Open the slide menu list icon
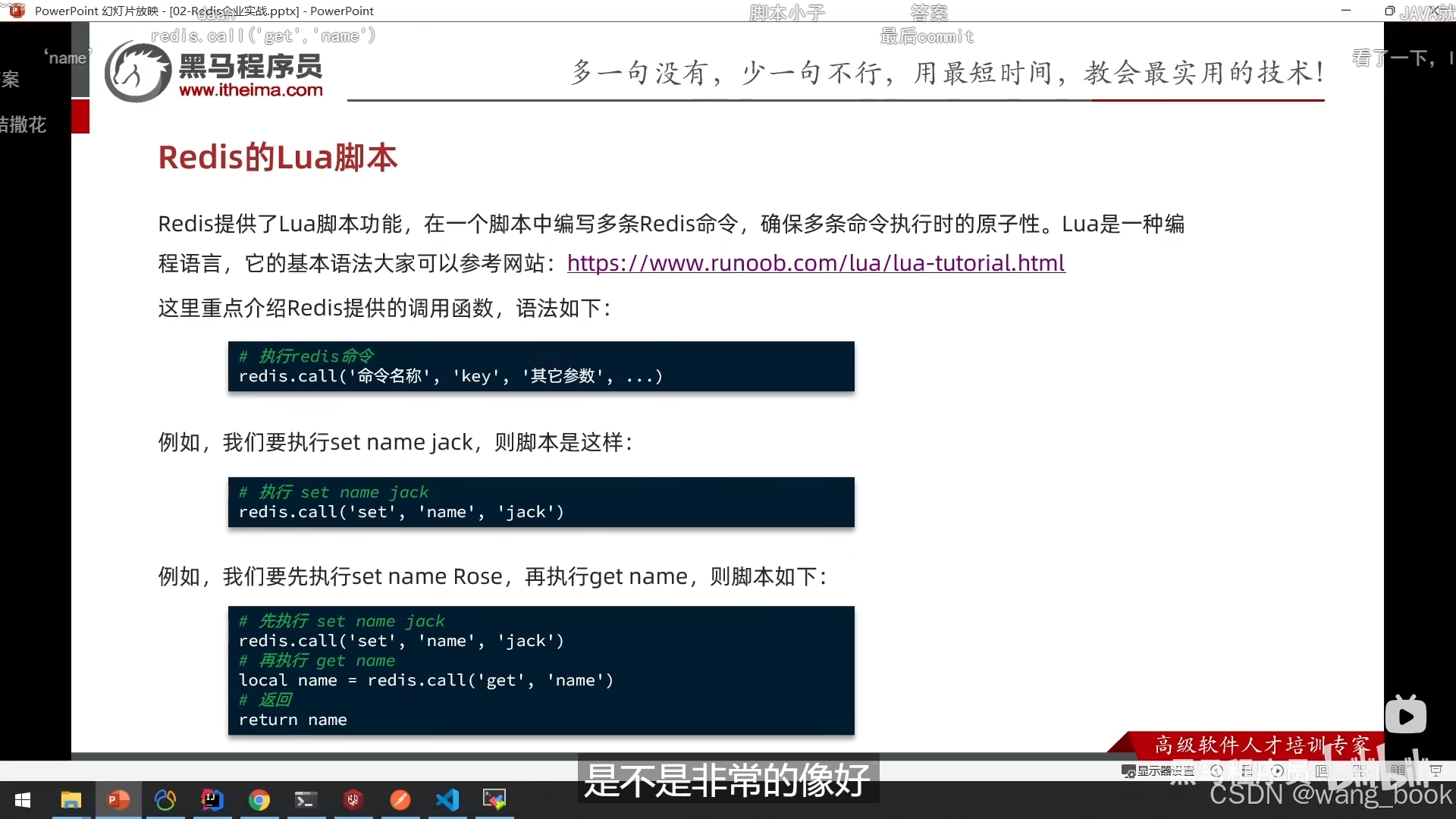The image size is (1456, 819). click(1247, 770)
